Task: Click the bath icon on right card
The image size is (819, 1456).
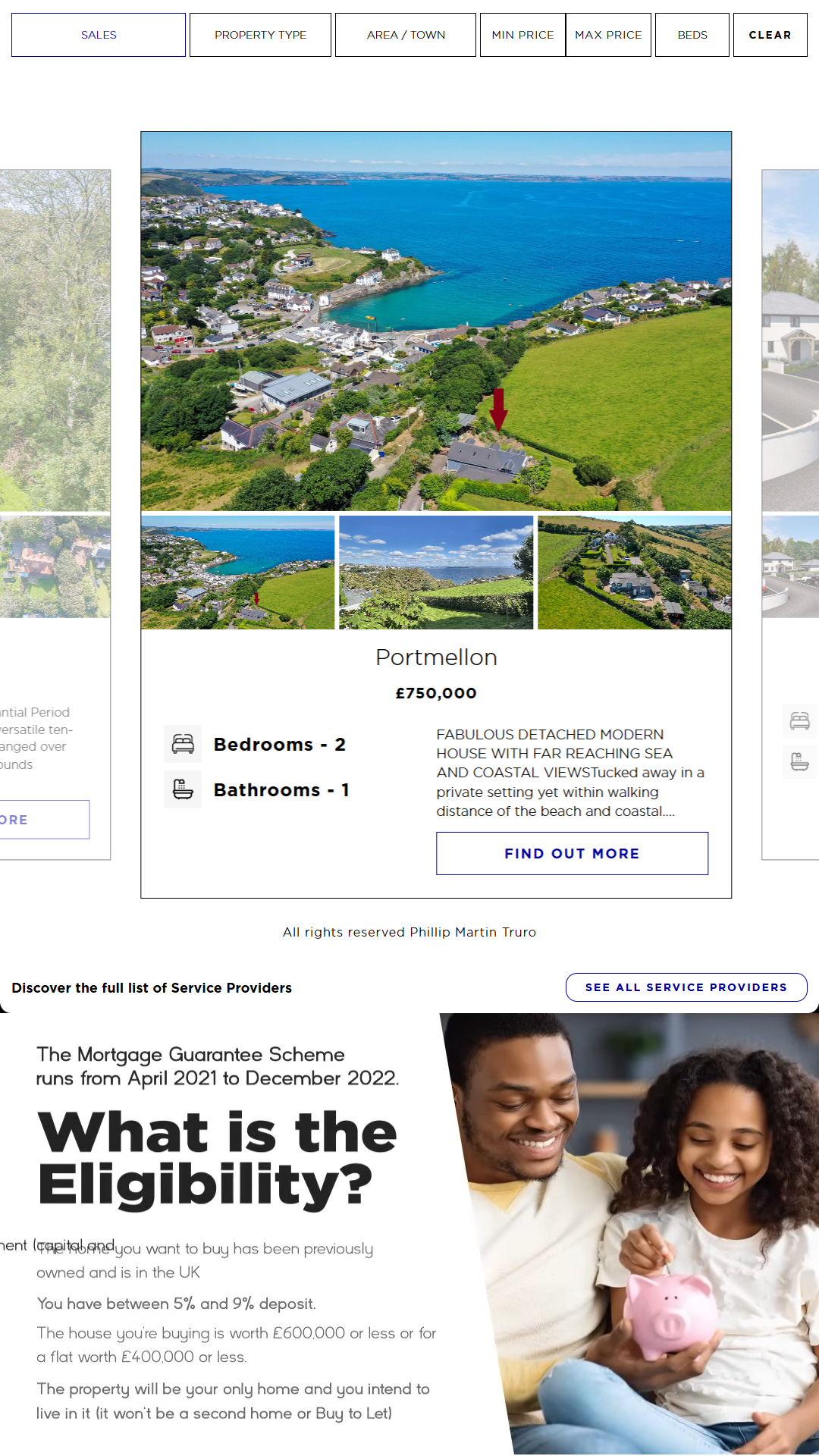Action: click(800, 761)
